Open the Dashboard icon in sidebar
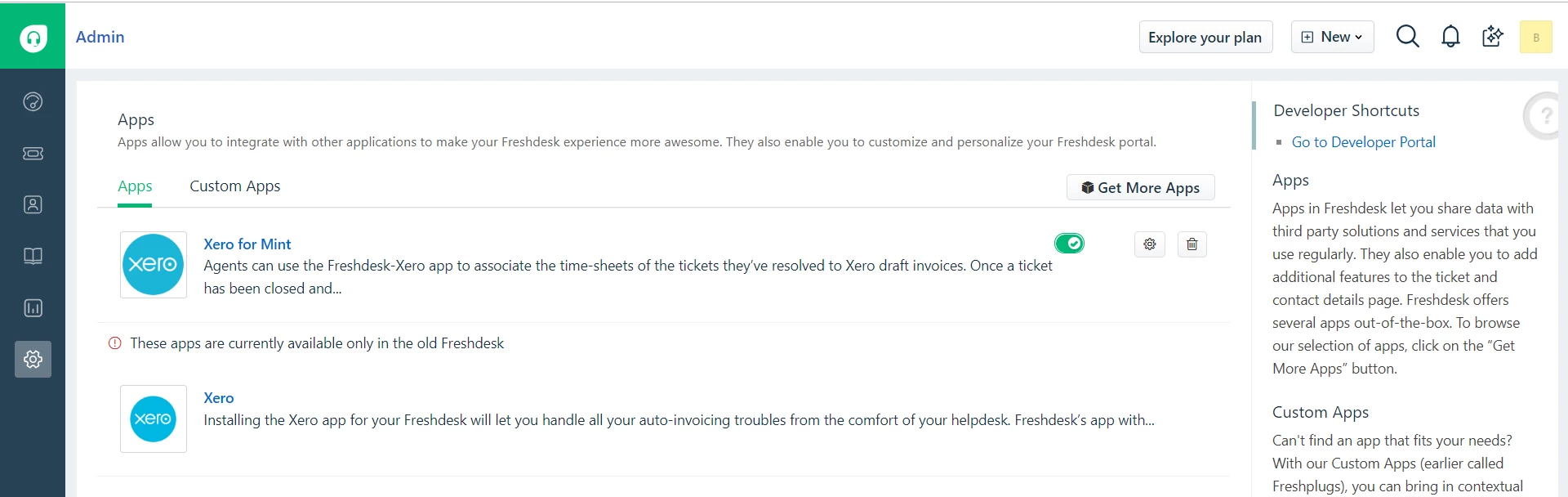The image size is (1568, 497). click(33, 101)
